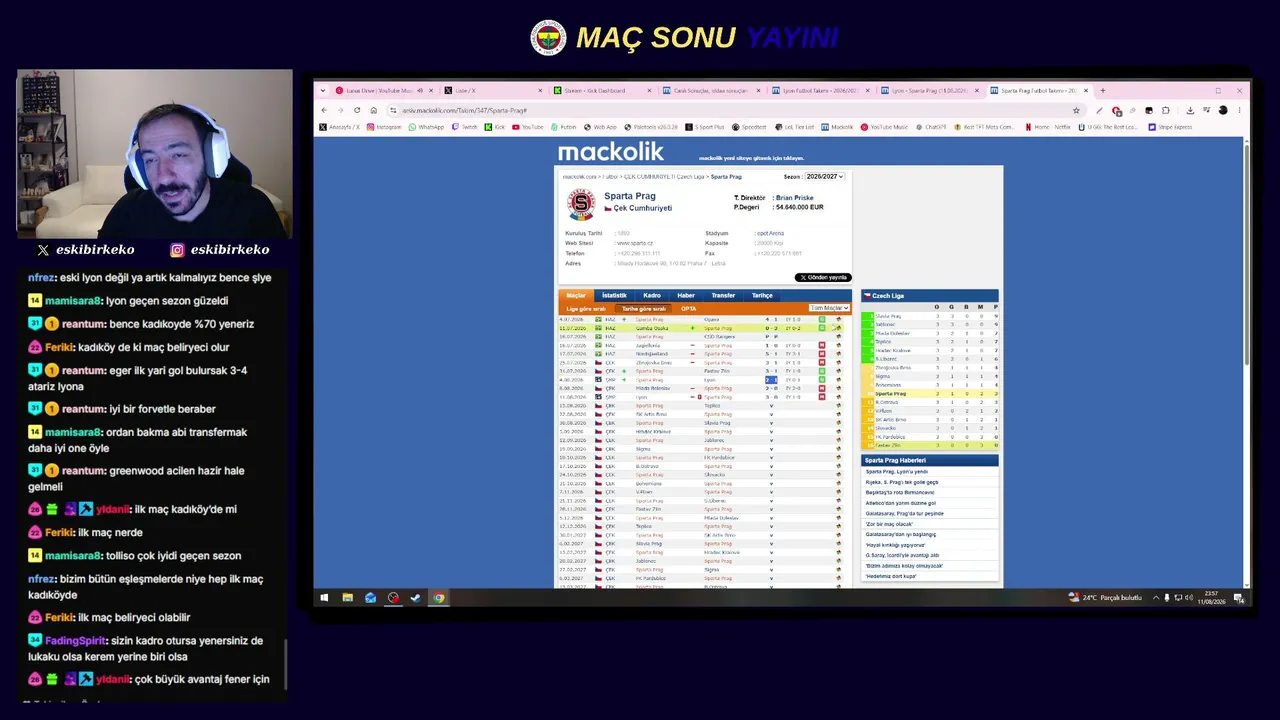Open File Explorer from the taskbar

click(347, 598)
